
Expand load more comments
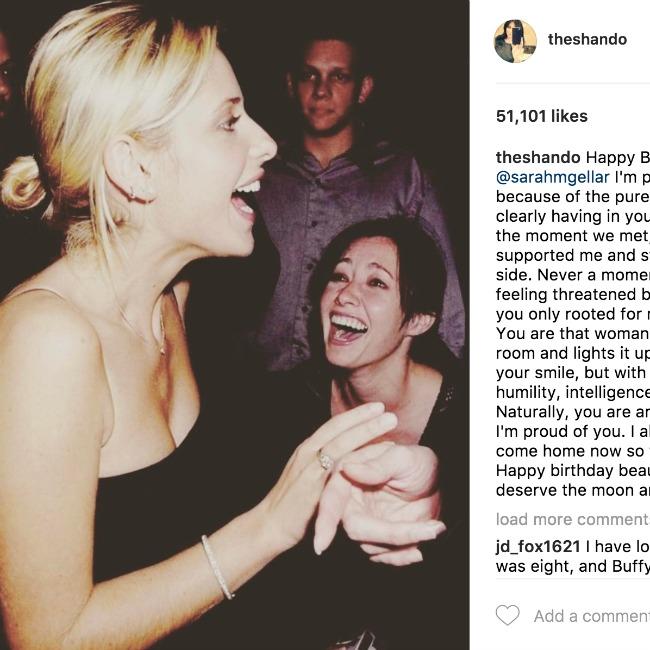(572, 519)
